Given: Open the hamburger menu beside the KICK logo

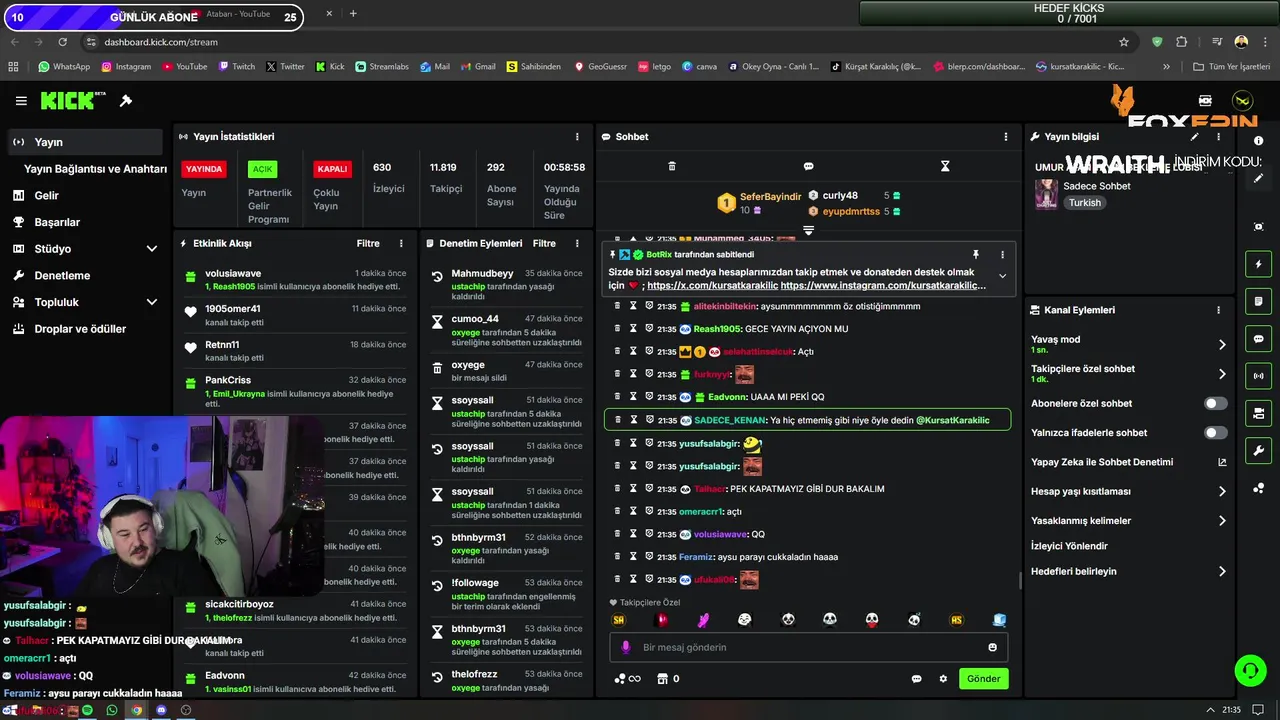Looking at the screenshot, I should (x=21, y=101).
